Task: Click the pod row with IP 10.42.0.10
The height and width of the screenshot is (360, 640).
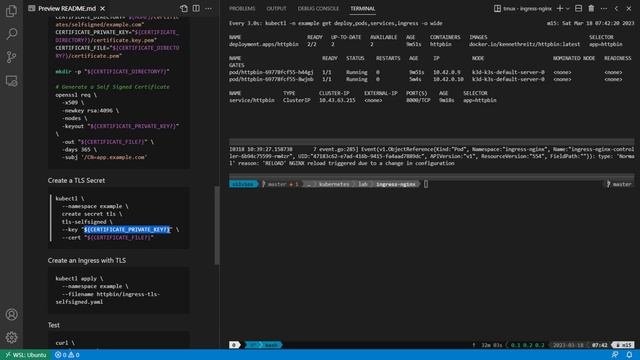Action: pos(425,79)
